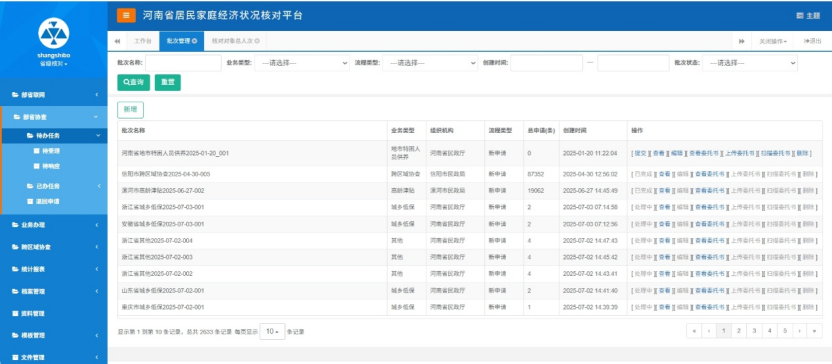
Task: Select cell 浙江省其他2025-07-02-004
Action: (253, 241)
